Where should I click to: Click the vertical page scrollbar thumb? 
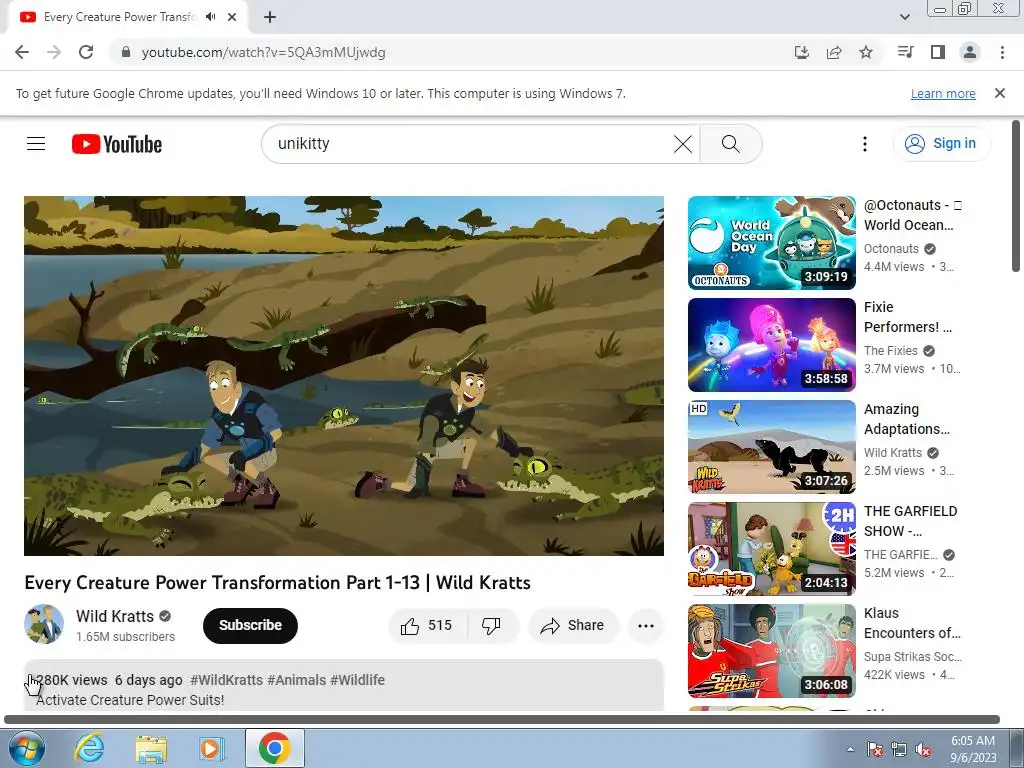pyautogui.click(x=1016, y=196)
